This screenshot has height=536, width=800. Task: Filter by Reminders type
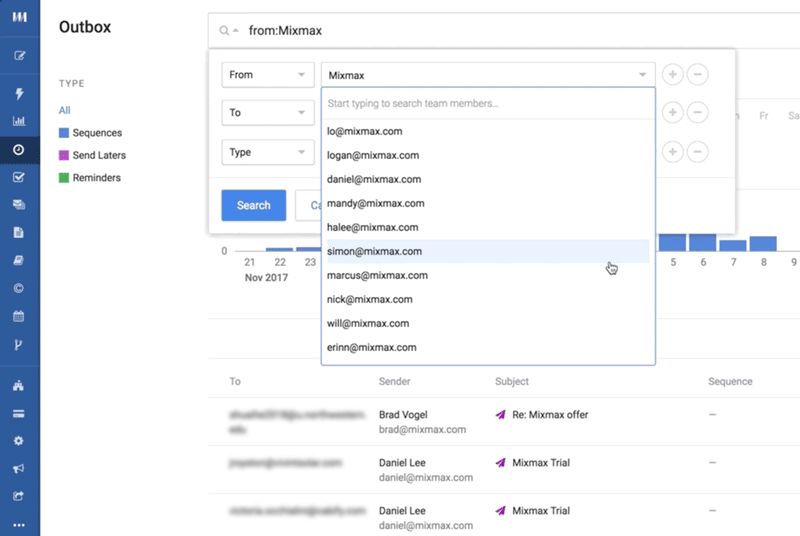tap(96, 177)
